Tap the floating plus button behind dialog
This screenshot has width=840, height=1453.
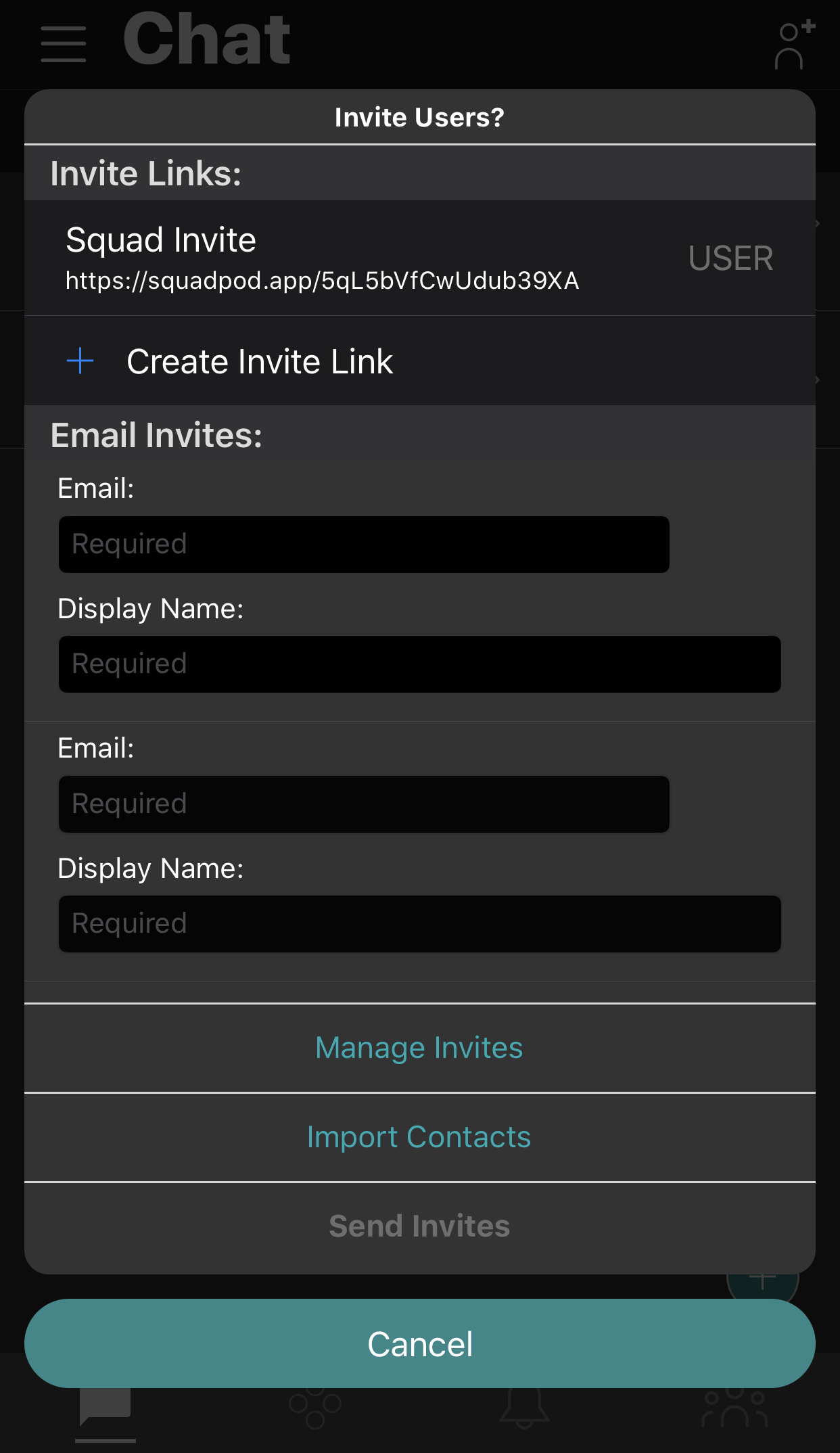(763, 1283)
